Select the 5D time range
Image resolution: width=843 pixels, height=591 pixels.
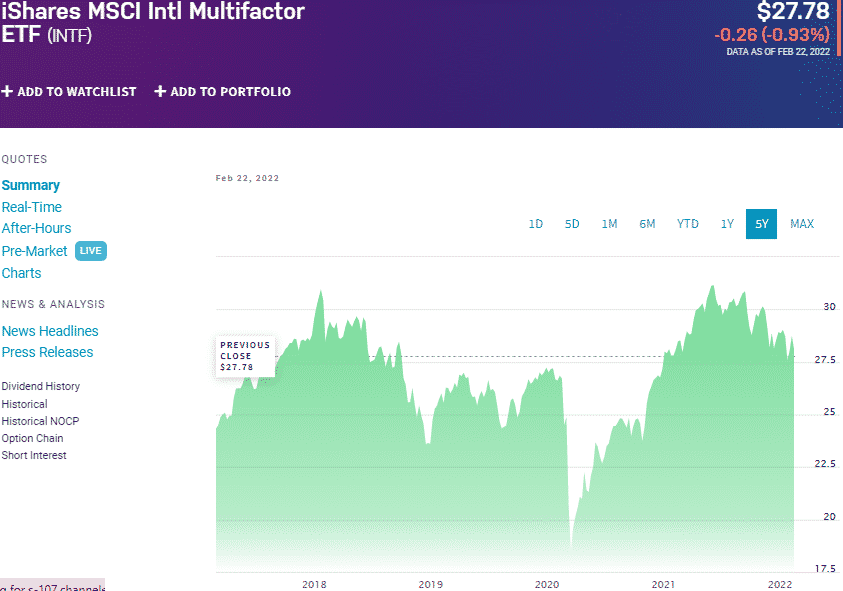pyautogui.click(x=572, y=224)
